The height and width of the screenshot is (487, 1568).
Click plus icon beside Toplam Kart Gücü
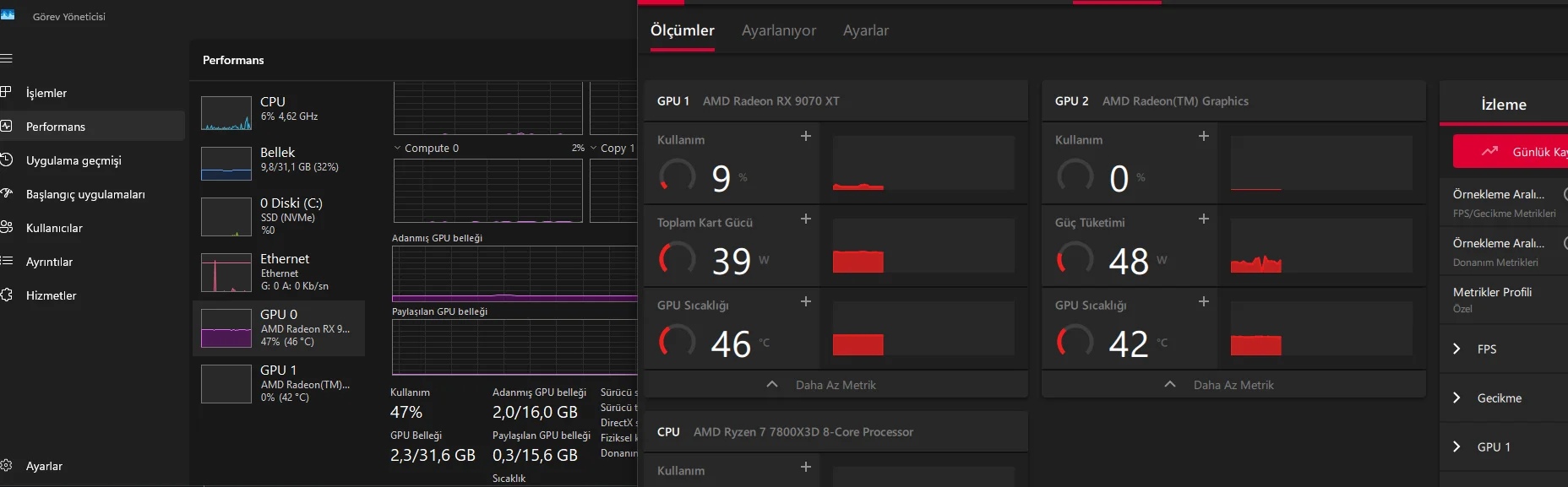[x=806, y=219]
